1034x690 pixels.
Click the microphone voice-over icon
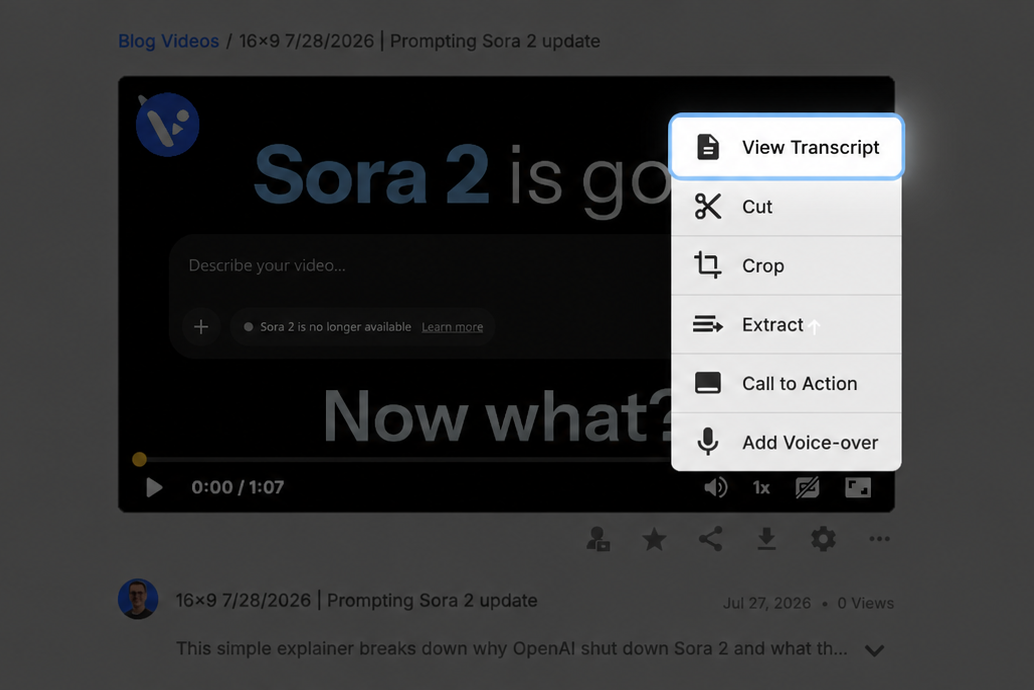coord(708,441)
